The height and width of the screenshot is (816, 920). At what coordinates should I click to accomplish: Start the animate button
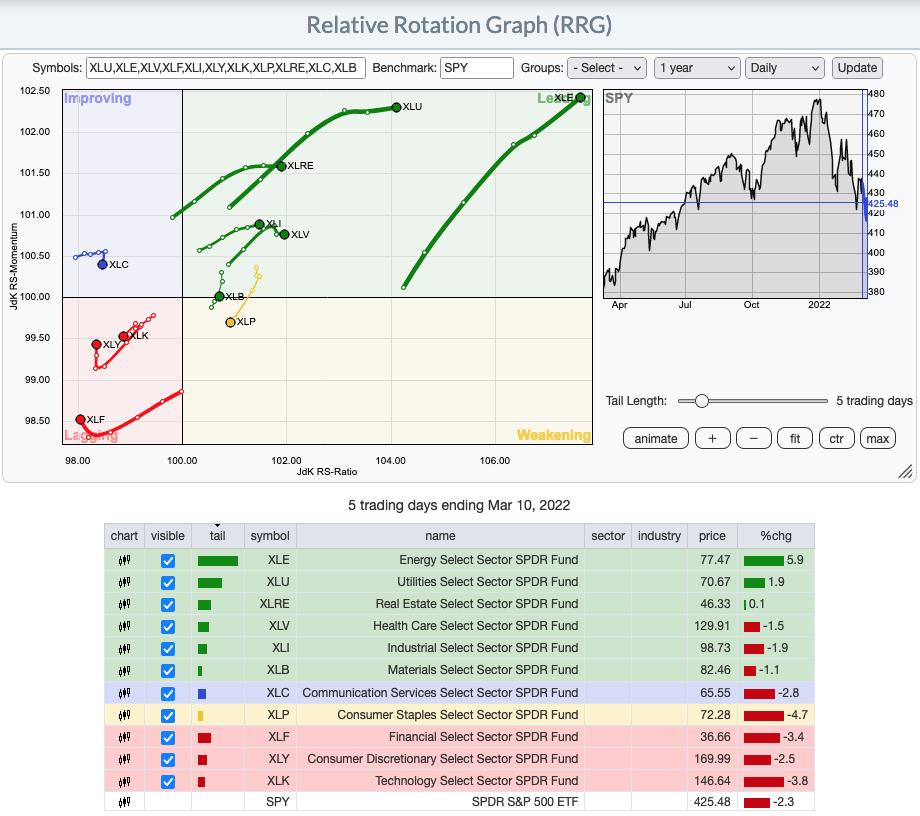pyautogui.click(x=655, y=439)
